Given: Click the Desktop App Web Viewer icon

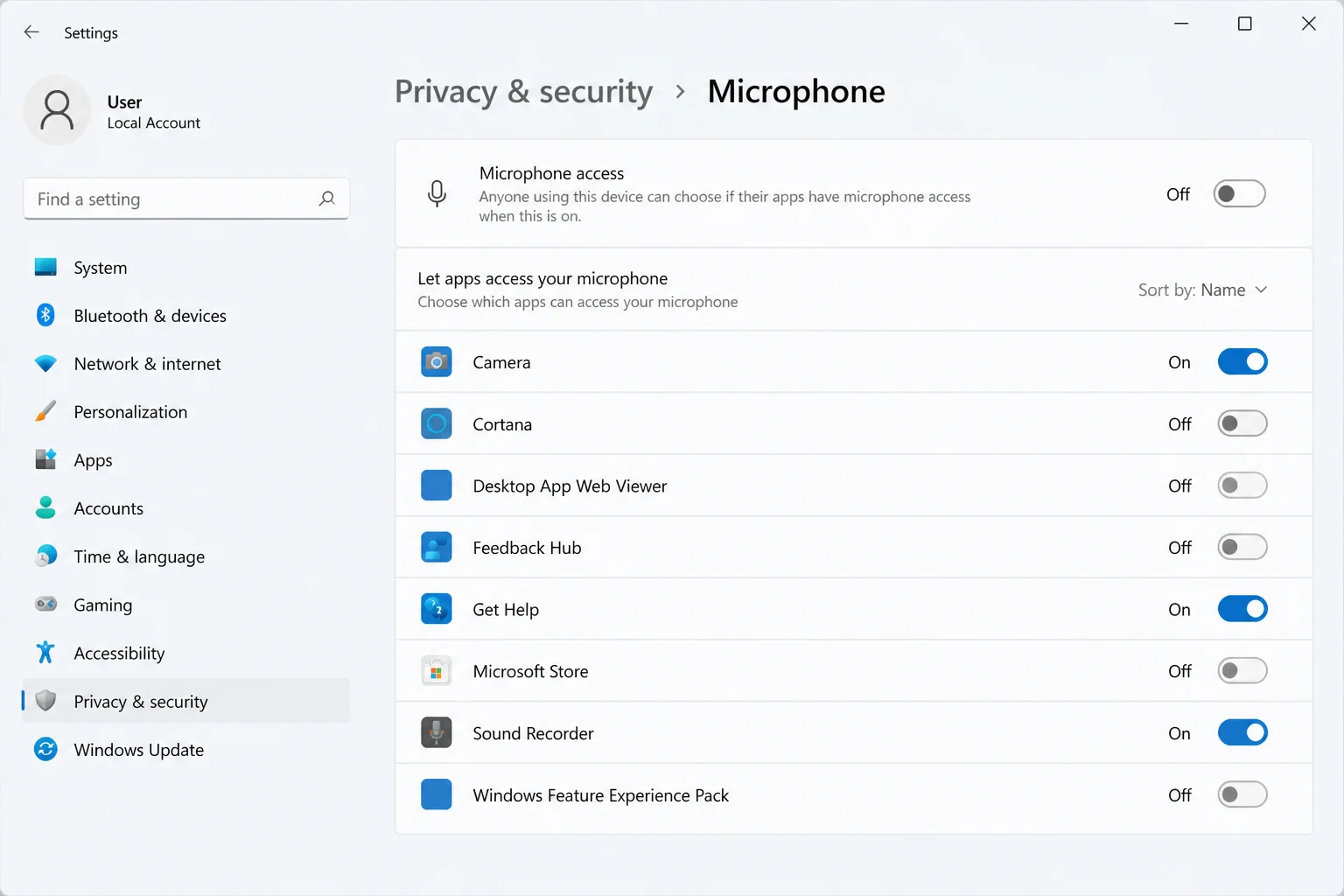Looking at the screenshot, I should point(437,486).
